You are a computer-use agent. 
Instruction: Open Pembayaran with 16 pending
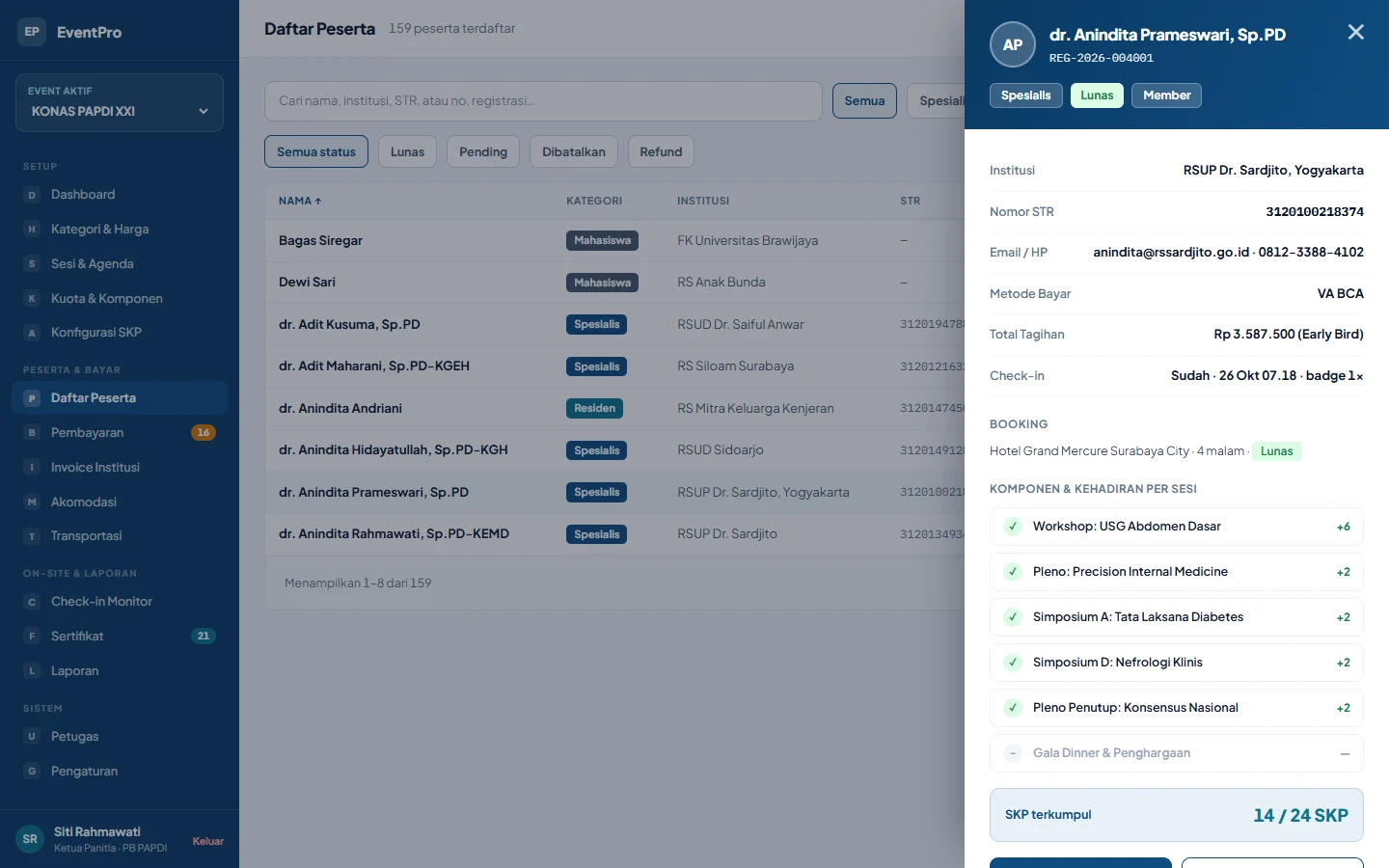pyautogui.click(x=120, y=433)
